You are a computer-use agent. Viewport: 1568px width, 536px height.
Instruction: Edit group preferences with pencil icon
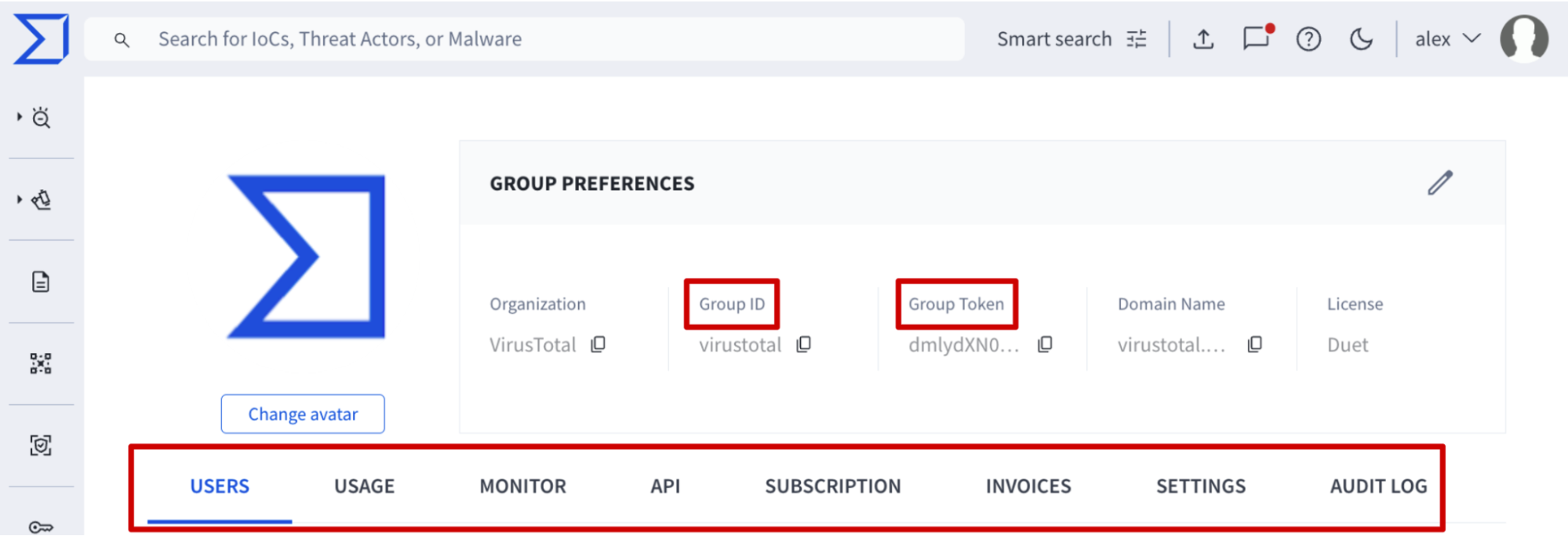(x=1440, y=183)
